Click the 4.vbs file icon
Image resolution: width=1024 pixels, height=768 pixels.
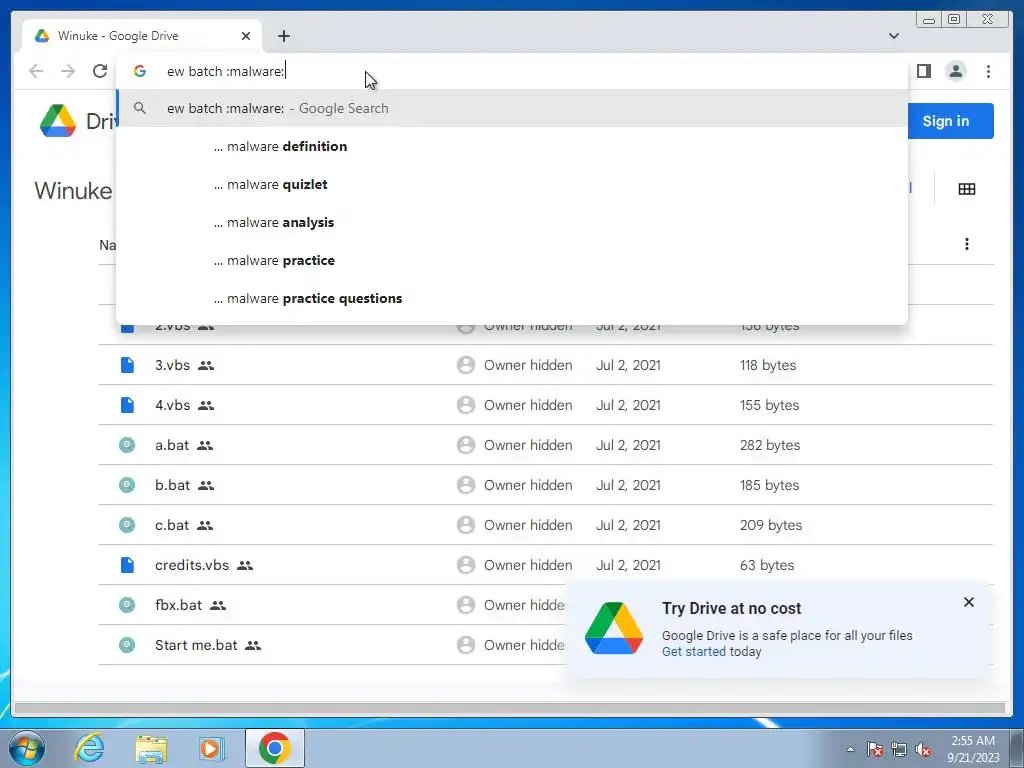(127, 405)
